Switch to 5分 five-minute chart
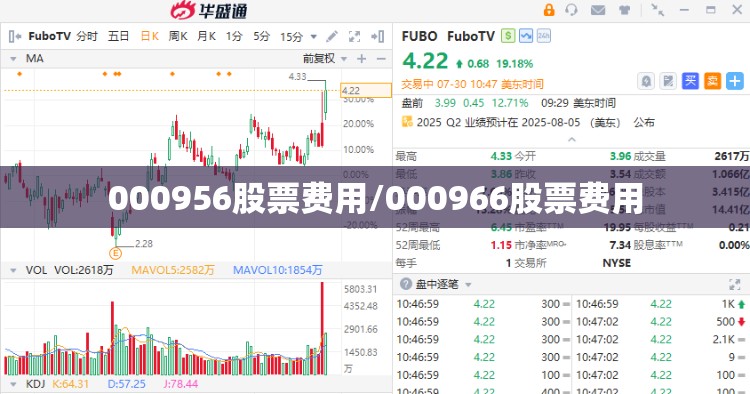Viewport: 750px width, 394px height. [262, 36]
